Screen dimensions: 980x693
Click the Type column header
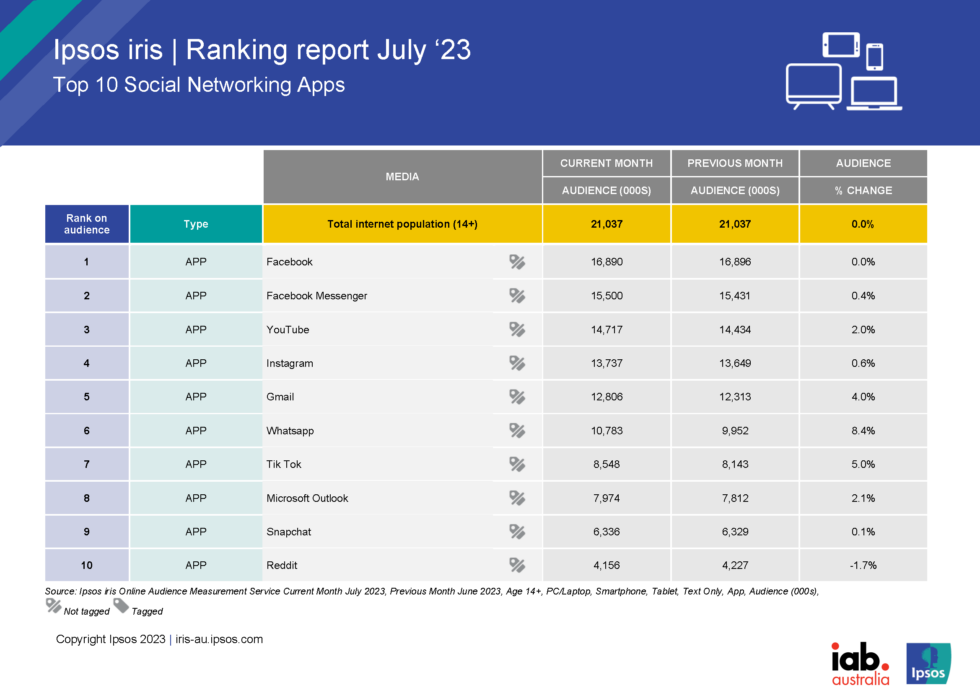[x=196, y=223]
